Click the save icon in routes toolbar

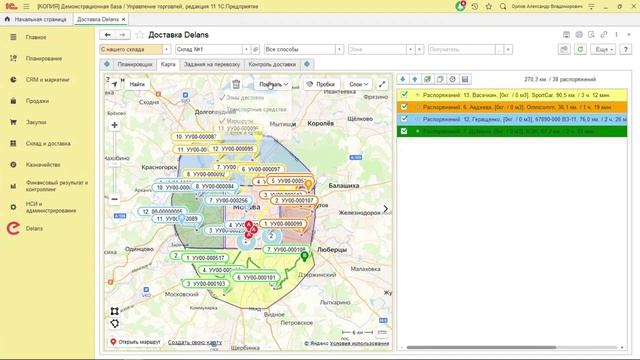click(465, 79)
